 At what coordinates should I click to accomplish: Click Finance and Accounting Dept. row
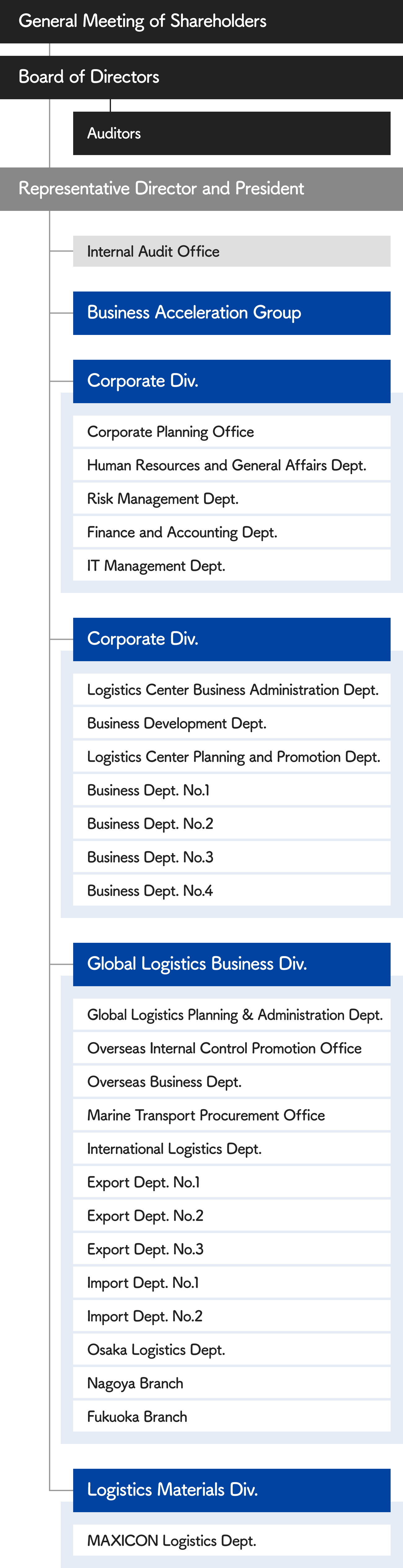click(231, 532)
